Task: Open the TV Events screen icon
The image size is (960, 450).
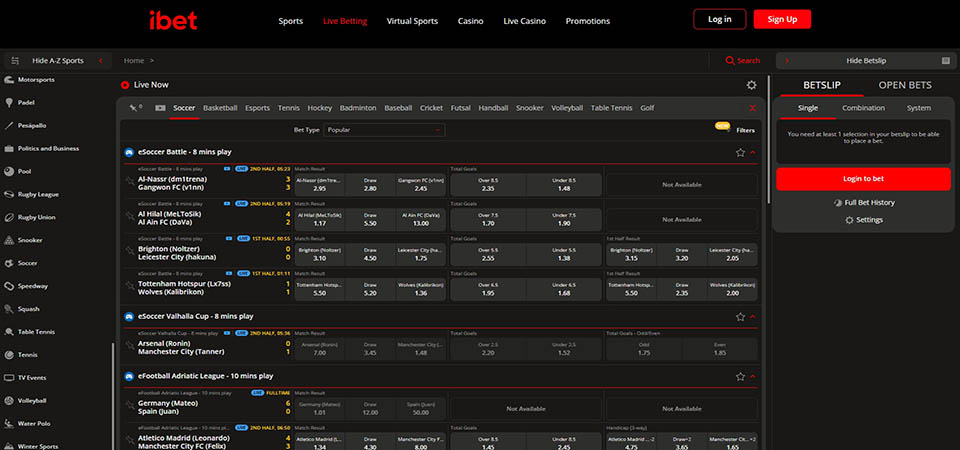Action: [9, 378]
